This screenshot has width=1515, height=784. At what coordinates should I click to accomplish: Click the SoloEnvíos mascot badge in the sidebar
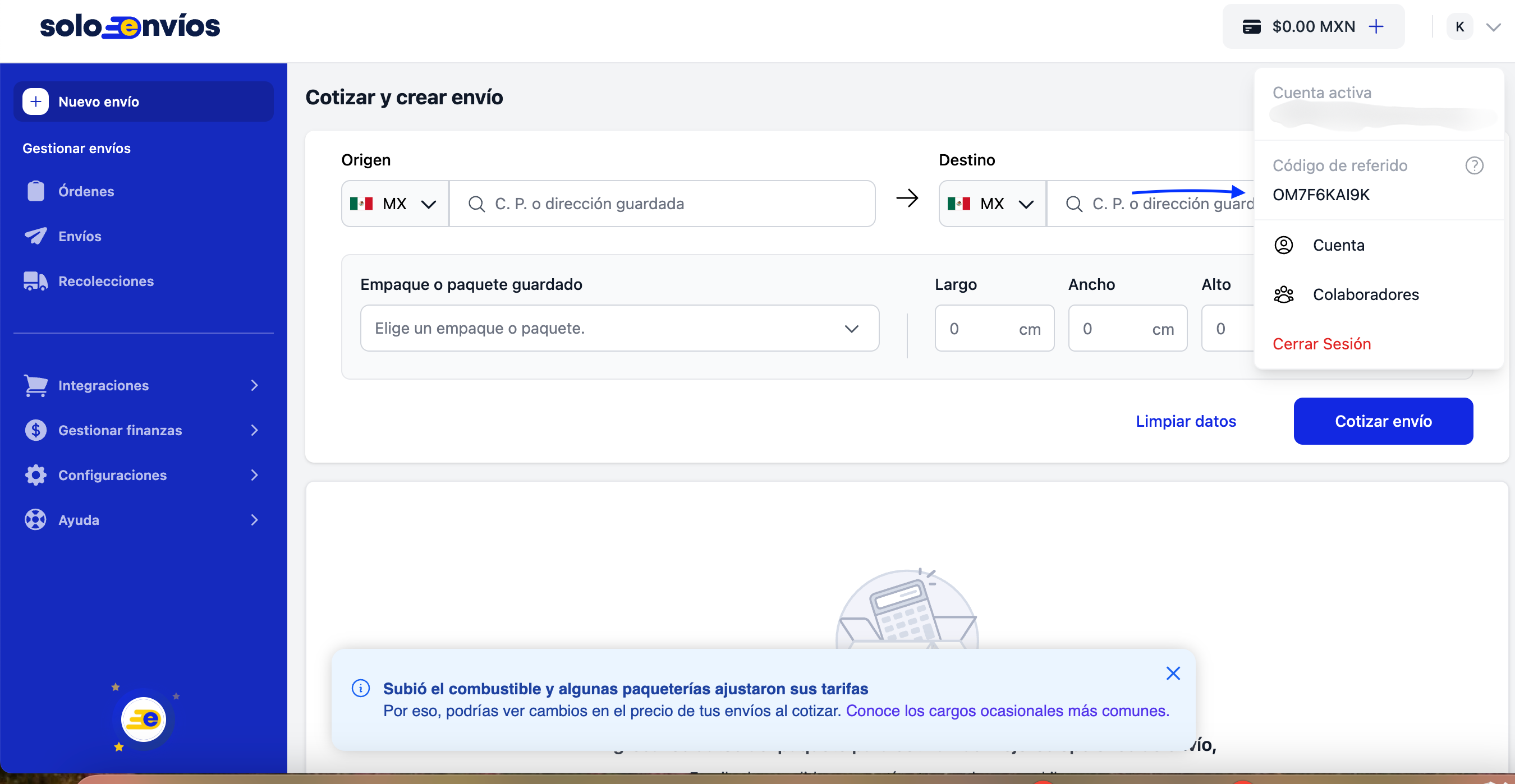pos(144,720)
